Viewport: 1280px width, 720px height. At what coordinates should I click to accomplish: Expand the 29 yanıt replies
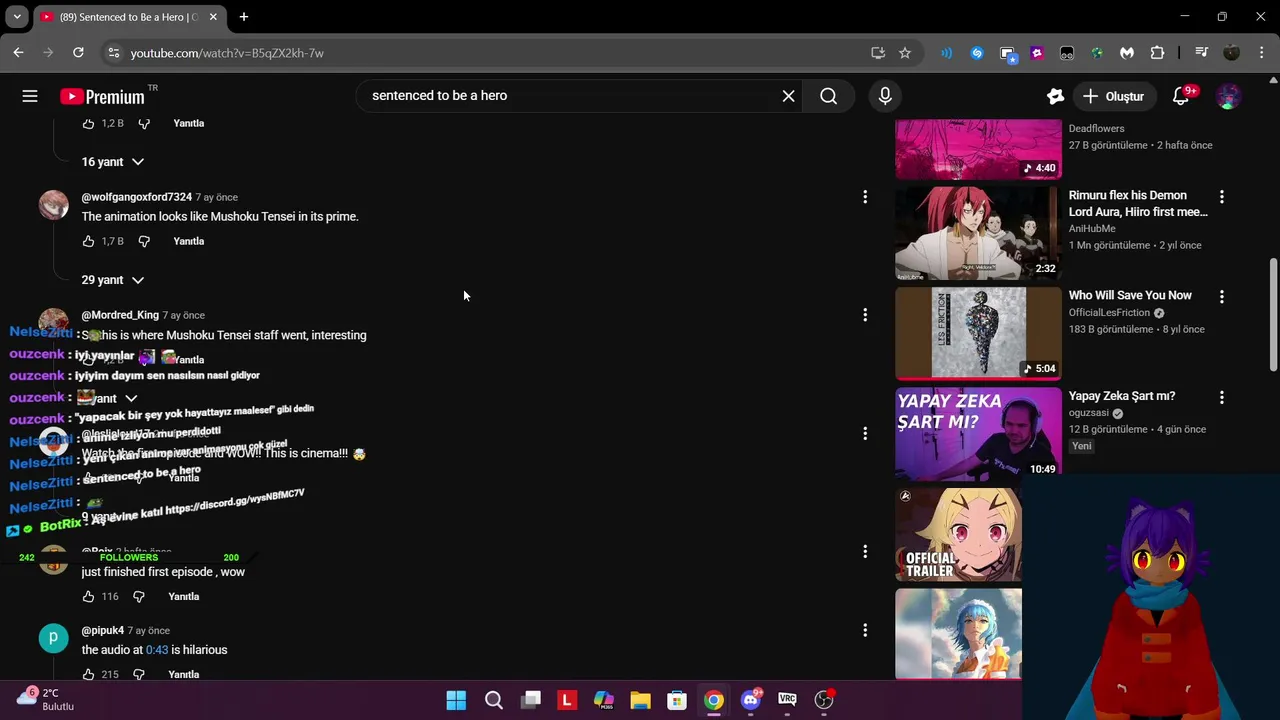pyautogui.click(x=112, y=280)
